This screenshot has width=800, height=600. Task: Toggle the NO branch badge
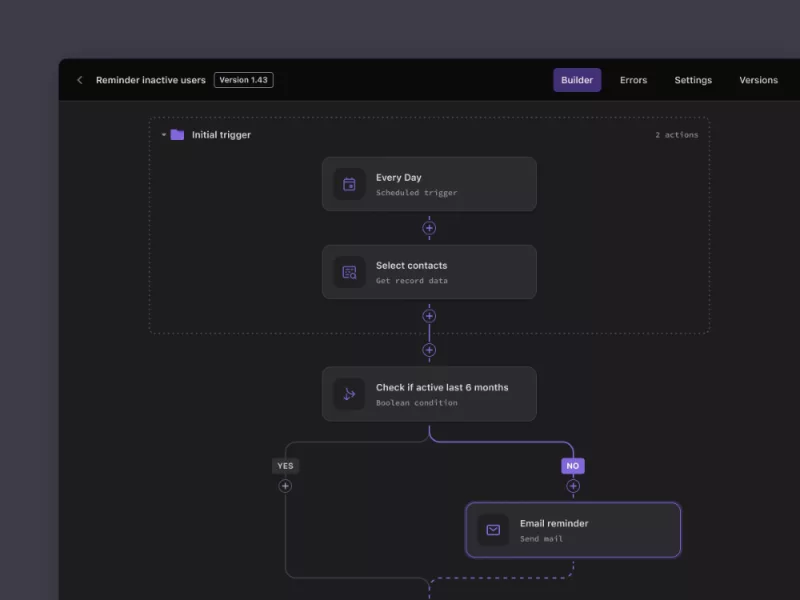tap(572, 465)
